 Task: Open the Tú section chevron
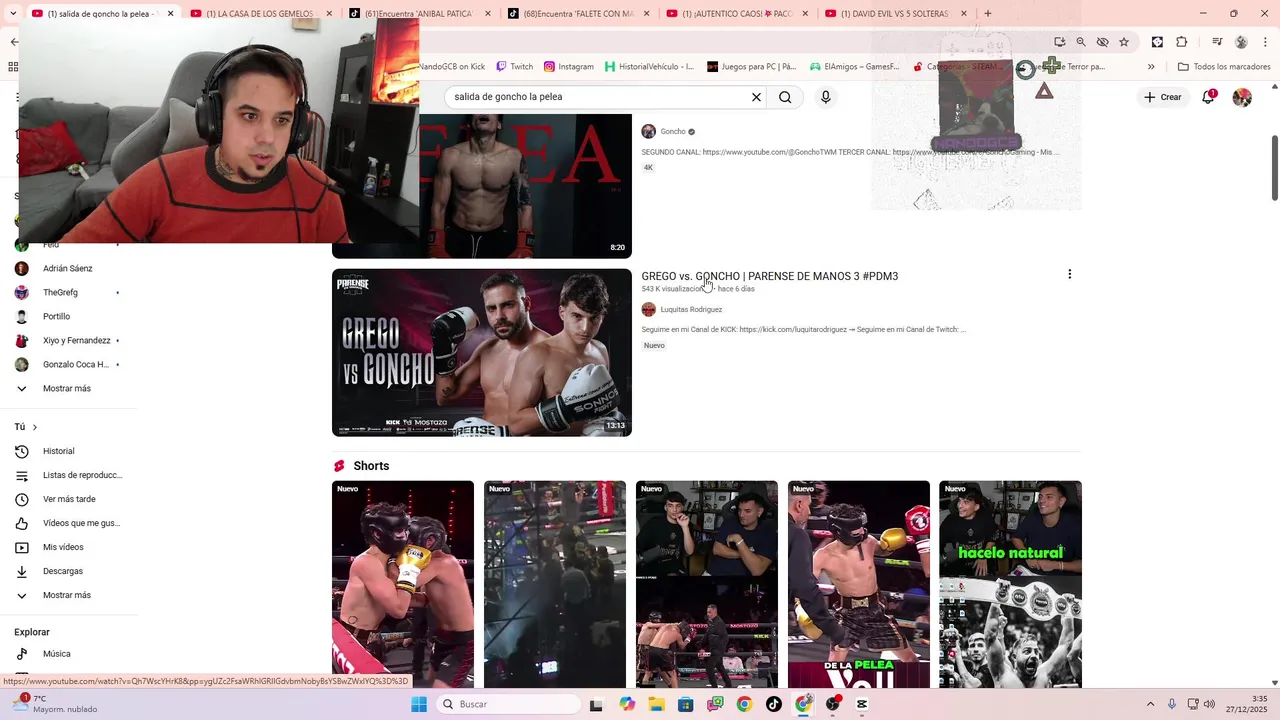pos(35,427)
